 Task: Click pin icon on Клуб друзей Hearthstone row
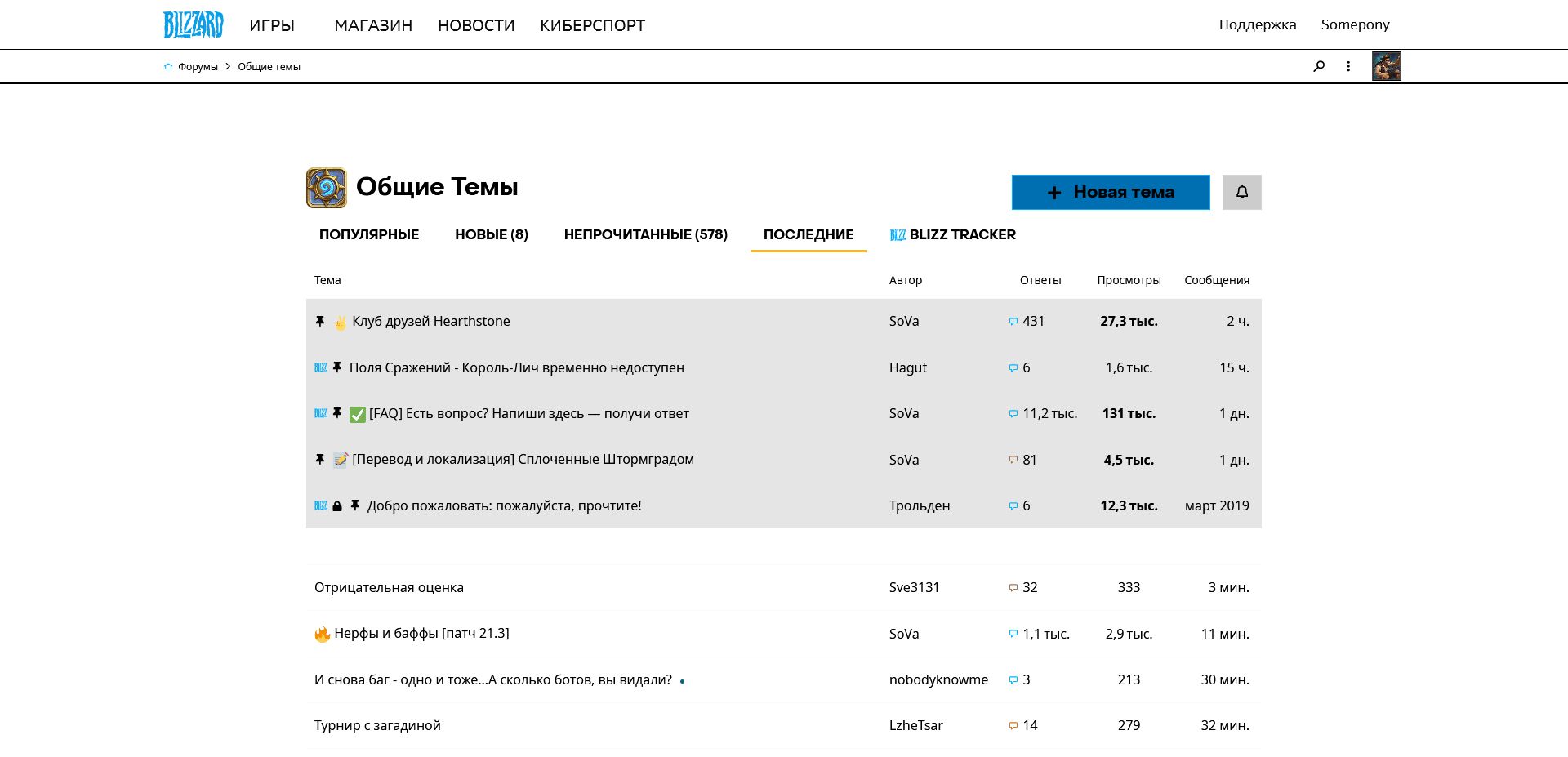click(x=320, y=322)
